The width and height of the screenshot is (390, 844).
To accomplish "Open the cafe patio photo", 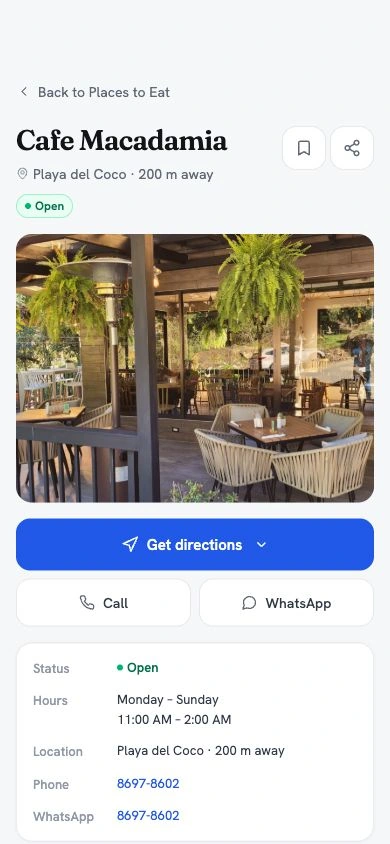I will (195, 368).
